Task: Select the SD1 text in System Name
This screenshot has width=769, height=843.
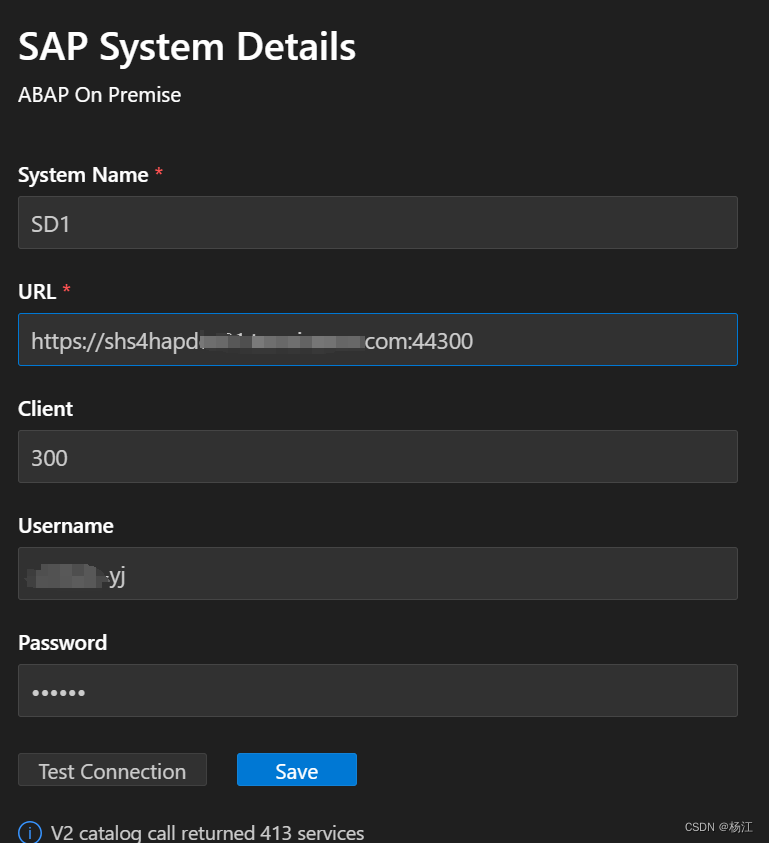Action: [50, 224]
